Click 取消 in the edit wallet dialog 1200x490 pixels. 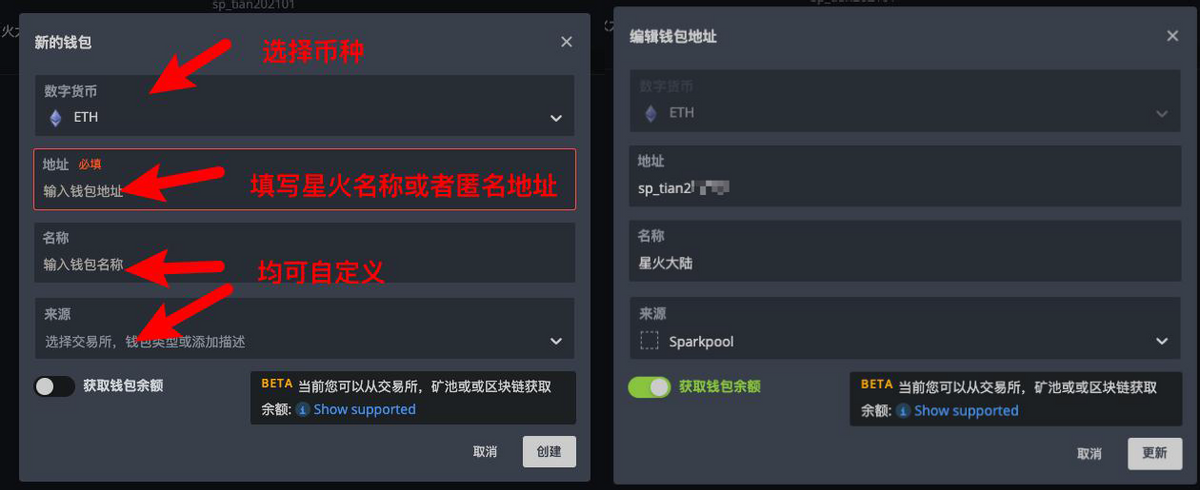(x=1090, y=453)
